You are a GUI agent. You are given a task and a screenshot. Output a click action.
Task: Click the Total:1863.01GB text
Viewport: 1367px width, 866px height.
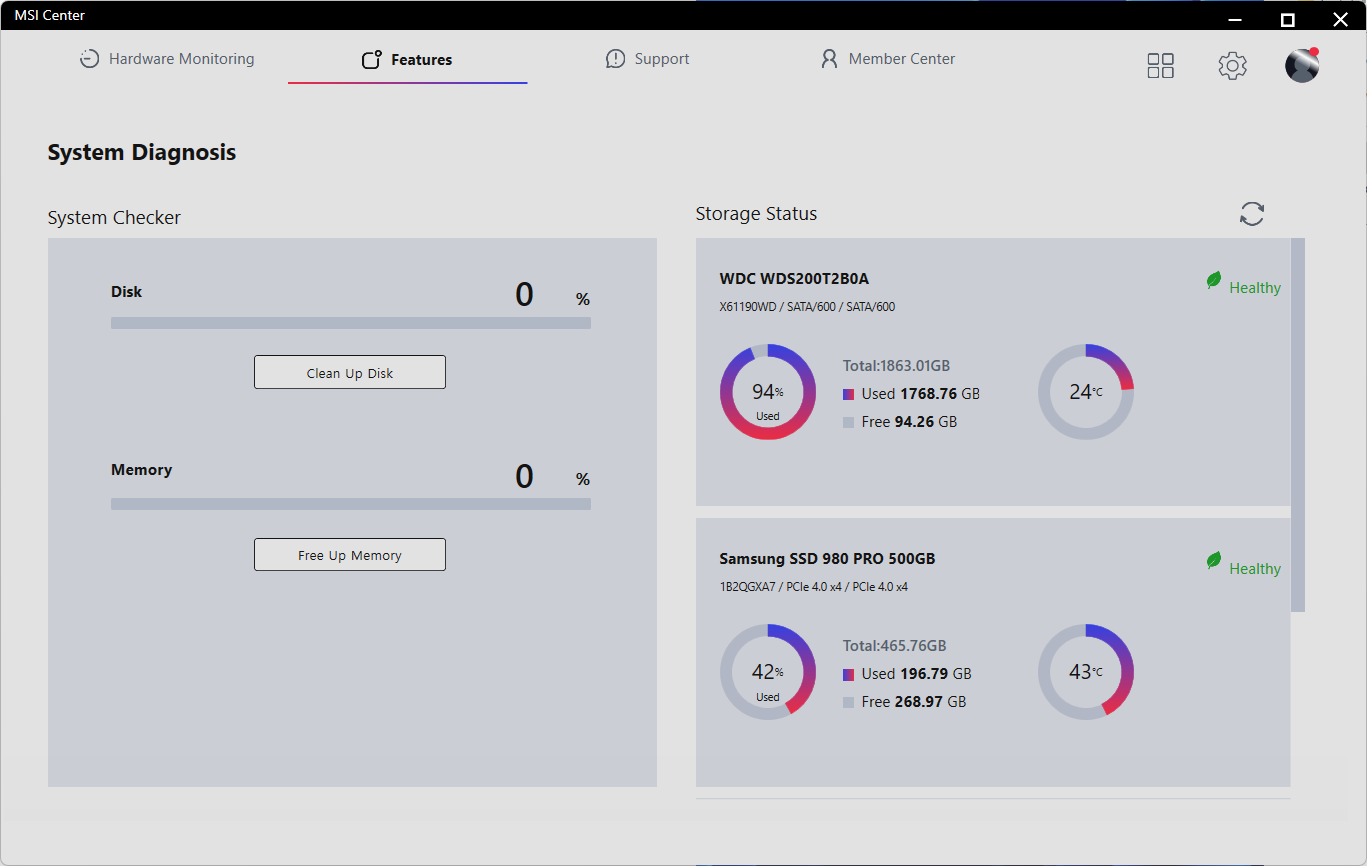click(x=896, y=366)
